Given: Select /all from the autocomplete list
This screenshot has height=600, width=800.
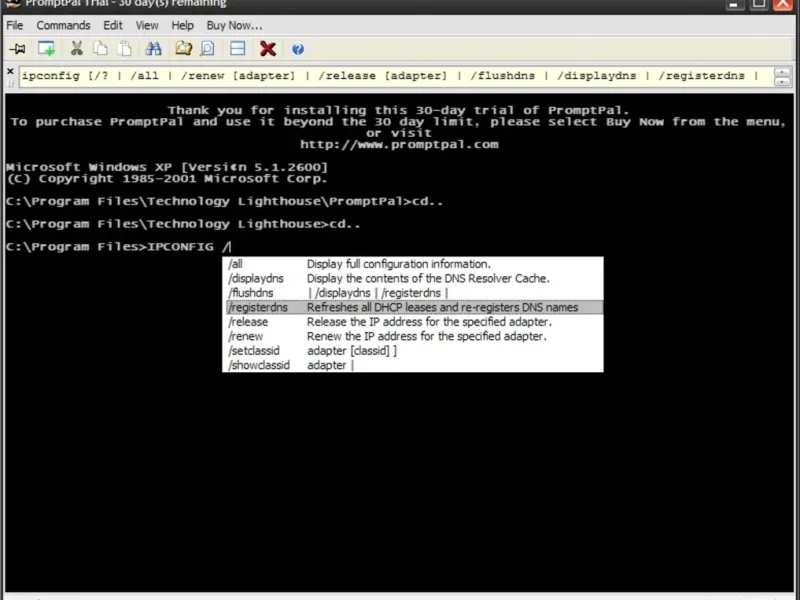Looking at the screenshot, I should [413, 264].
